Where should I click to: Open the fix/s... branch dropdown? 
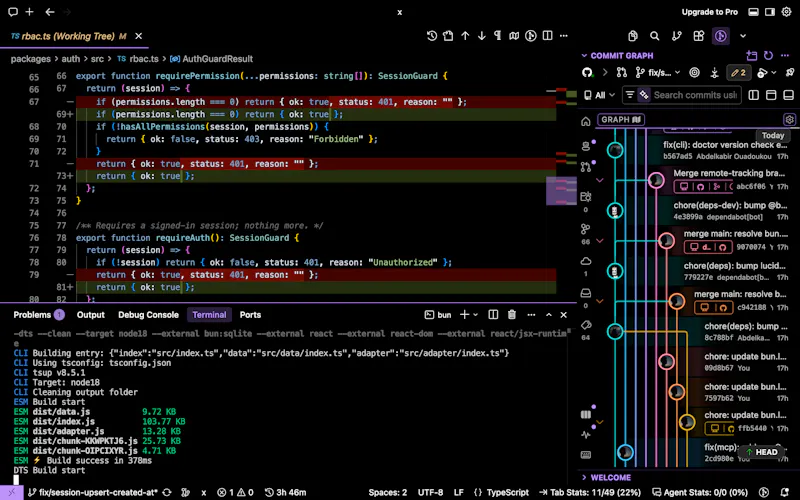(x=658, y=72)
